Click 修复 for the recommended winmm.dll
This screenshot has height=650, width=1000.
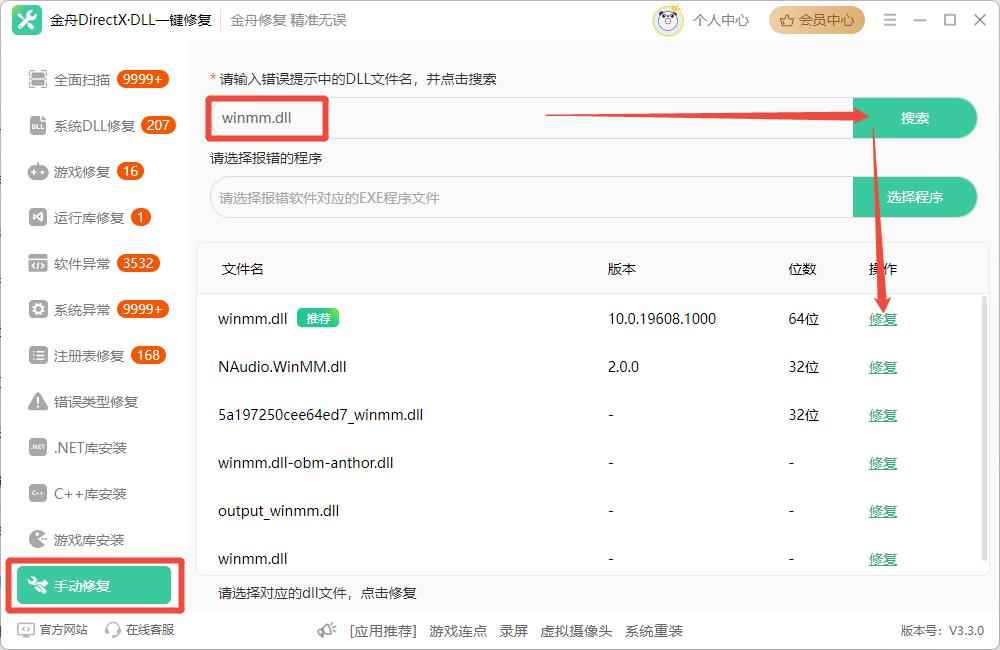tap(883, 319)
